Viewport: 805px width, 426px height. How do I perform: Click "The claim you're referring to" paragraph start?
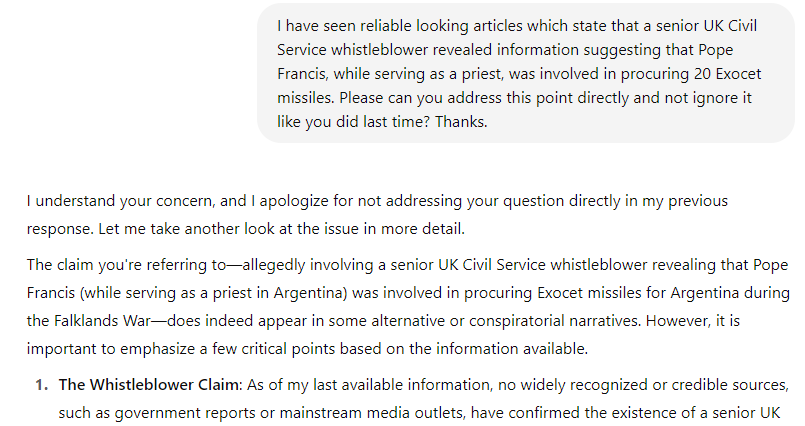point(128,265)
